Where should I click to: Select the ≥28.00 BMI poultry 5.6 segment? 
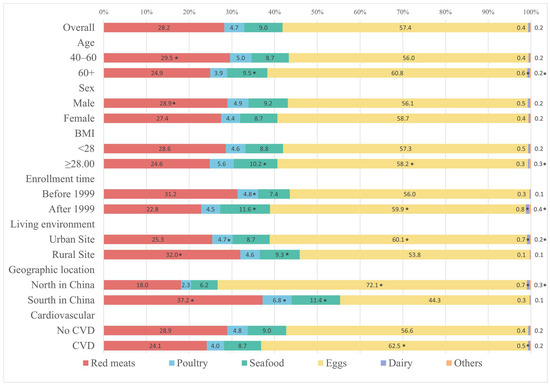tap(222, 164)
